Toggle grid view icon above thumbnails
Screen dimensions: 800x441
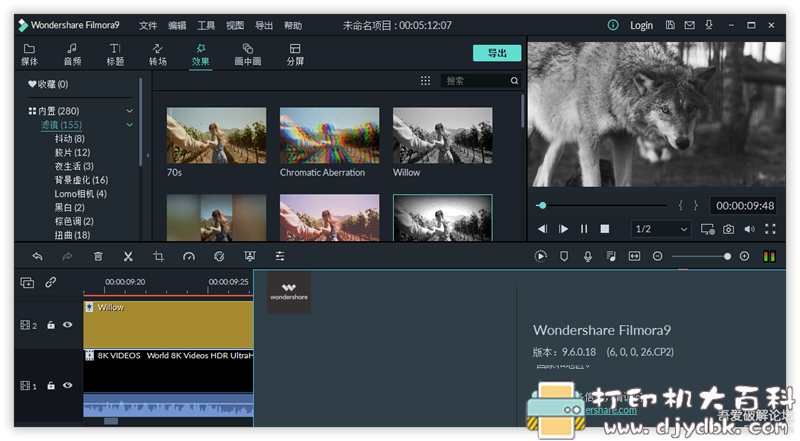[426, 81]
